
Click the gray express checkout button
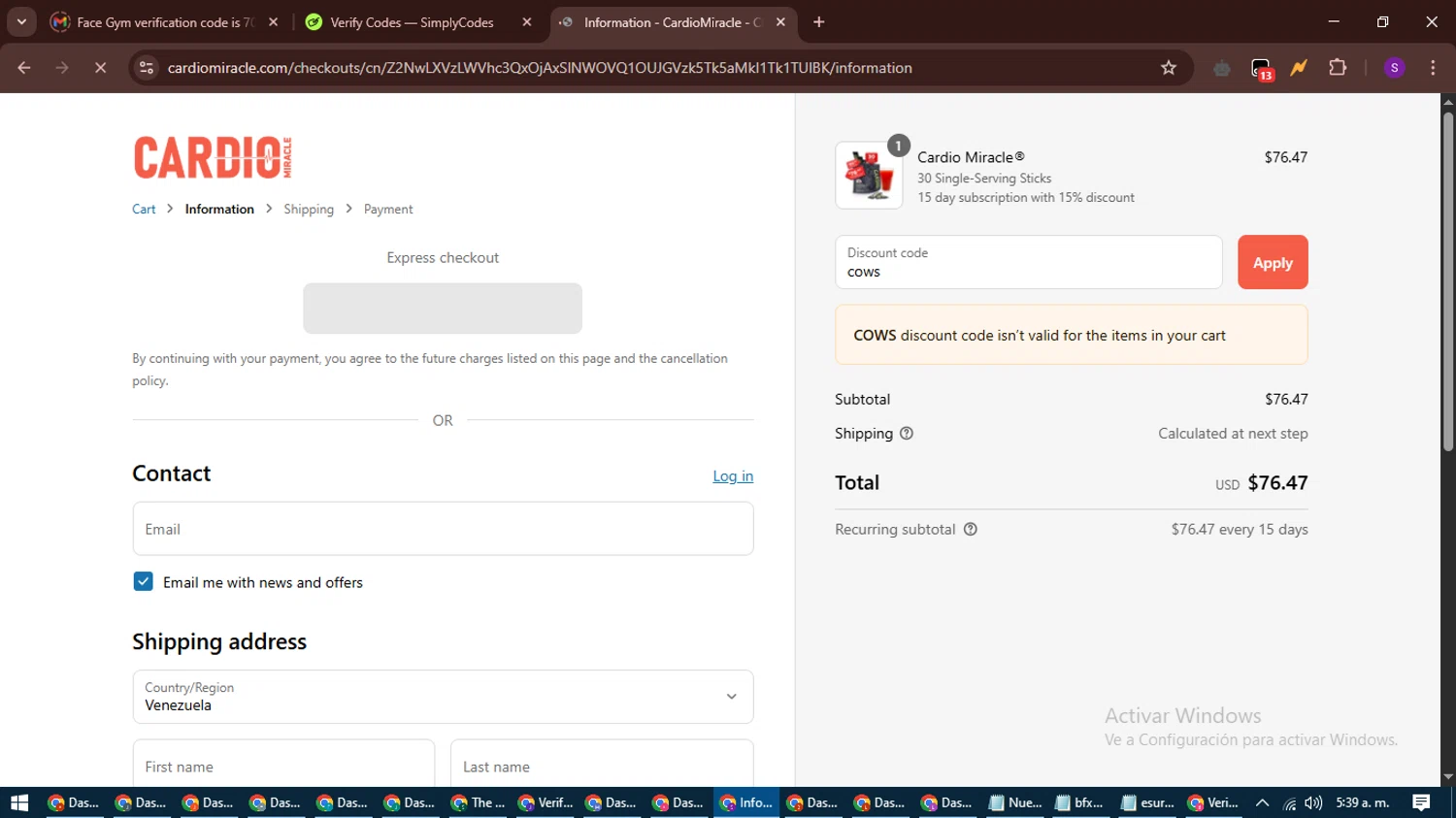pos(443,309)
